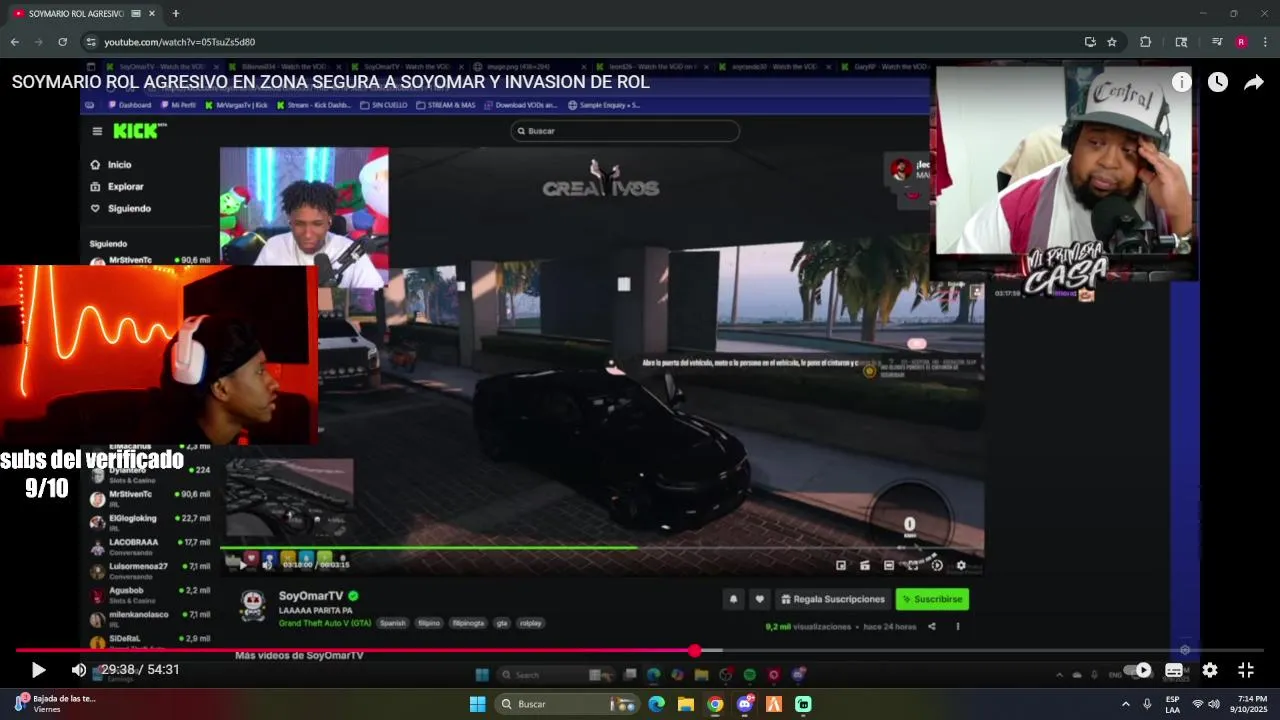Image resolution: width=1280 pixels, height=720 pixels.
Task: Switch to Chrome on the taskbar
Action: [715, 704]
